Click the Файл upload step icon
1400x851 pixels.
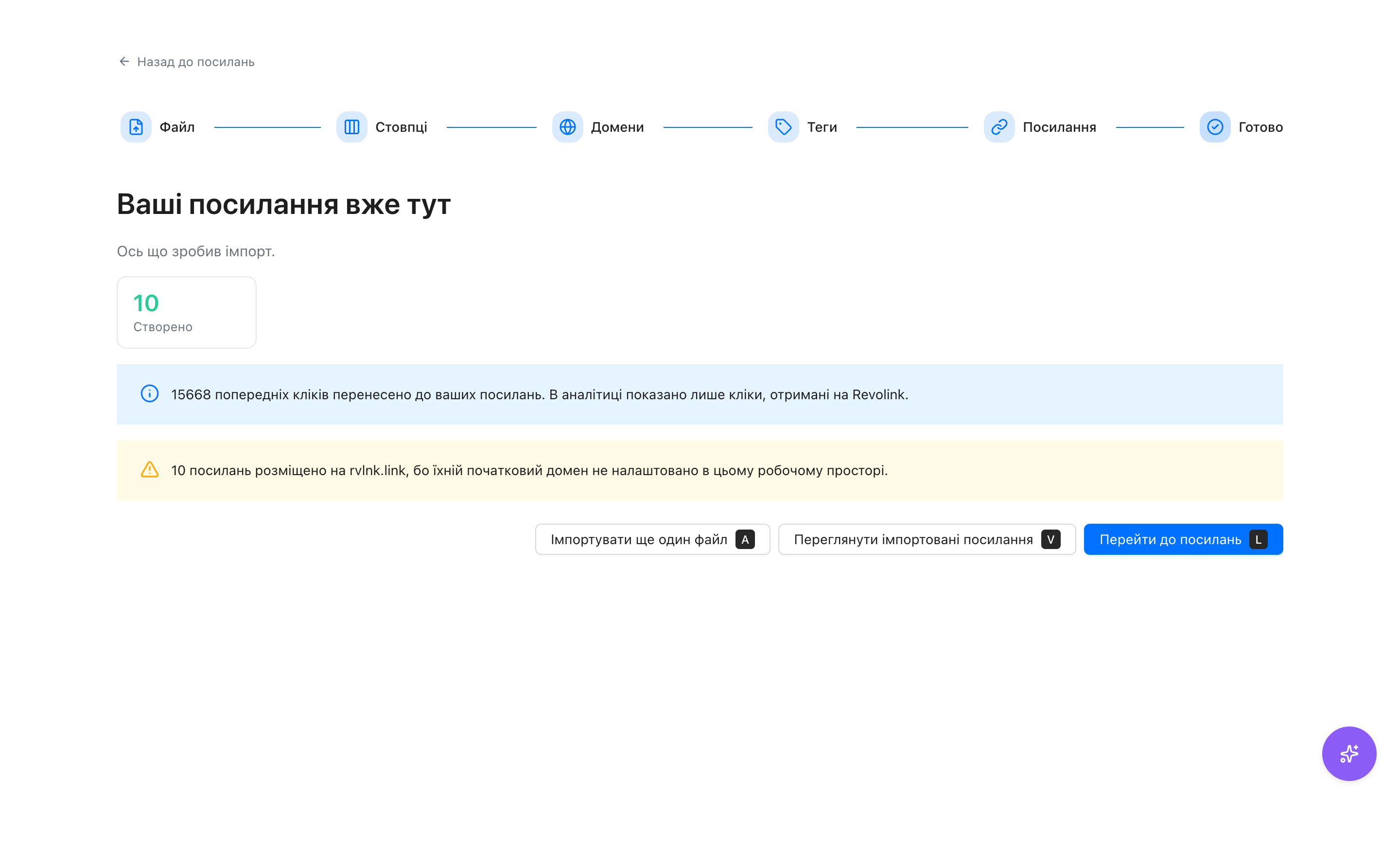[136, 127]
